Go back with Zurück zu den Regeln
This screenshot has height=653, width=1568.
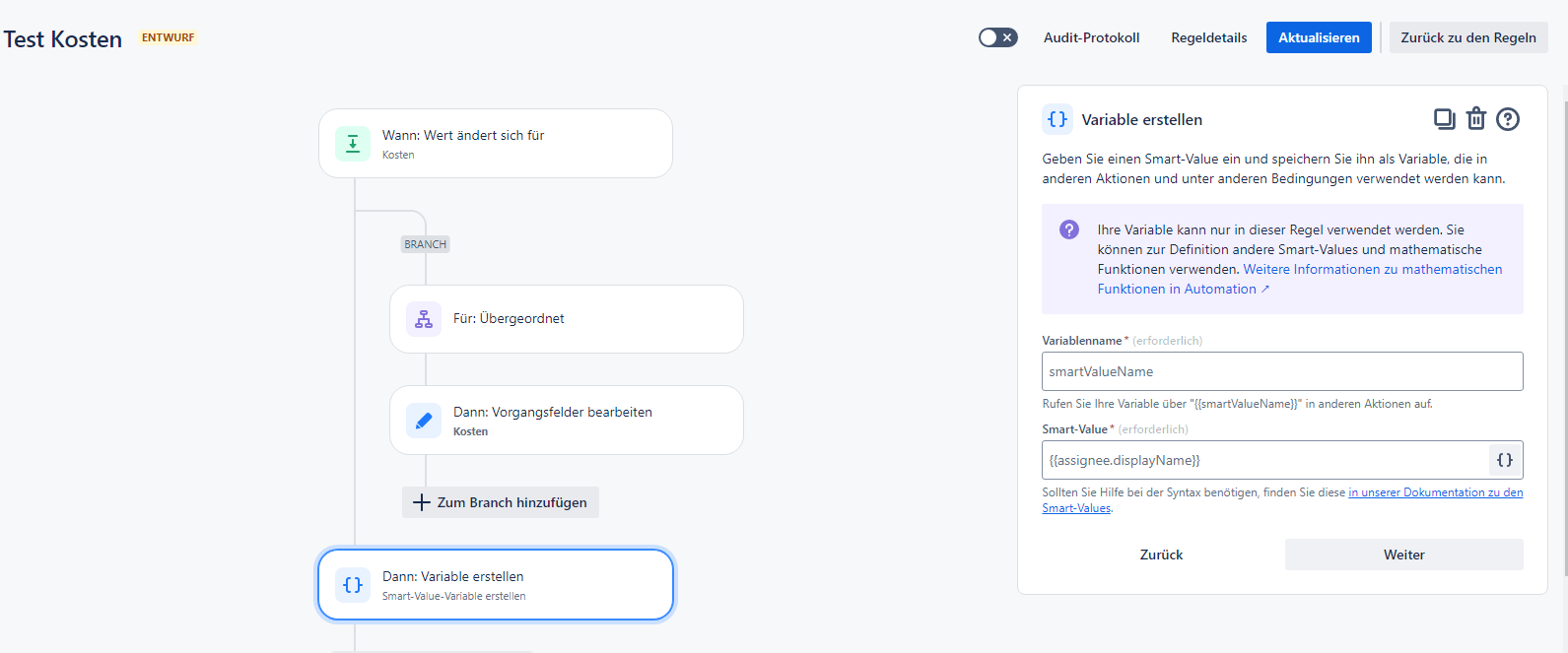[1468, 37]
